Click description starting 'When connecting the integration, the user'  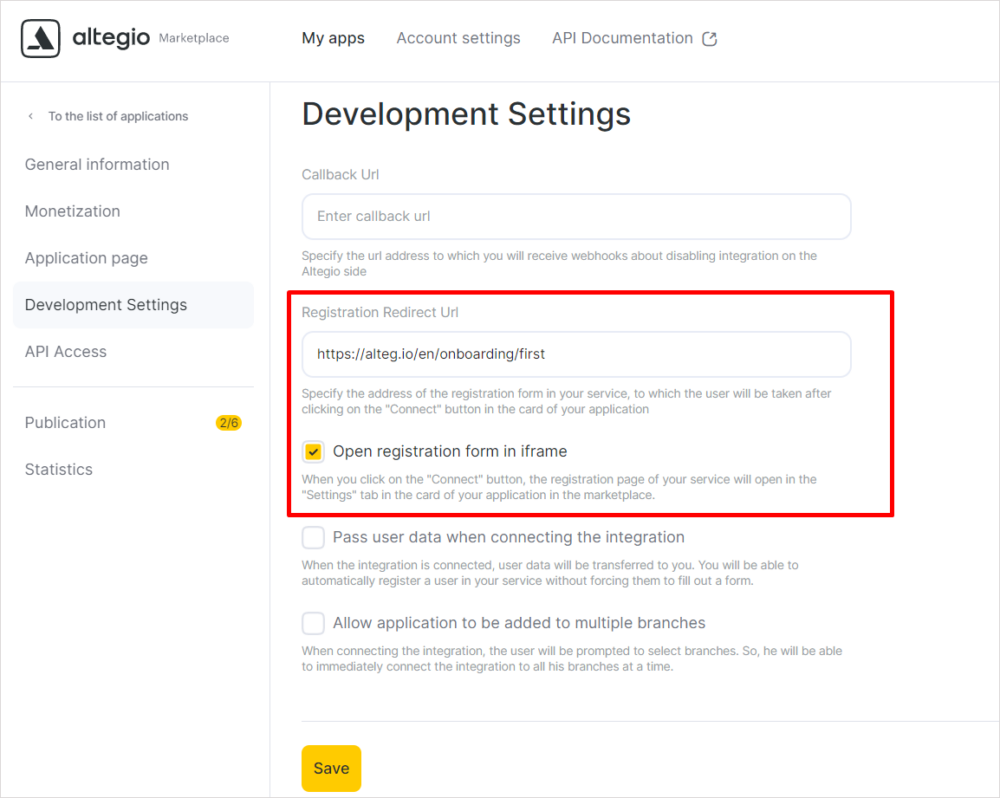tap(572, 659)
